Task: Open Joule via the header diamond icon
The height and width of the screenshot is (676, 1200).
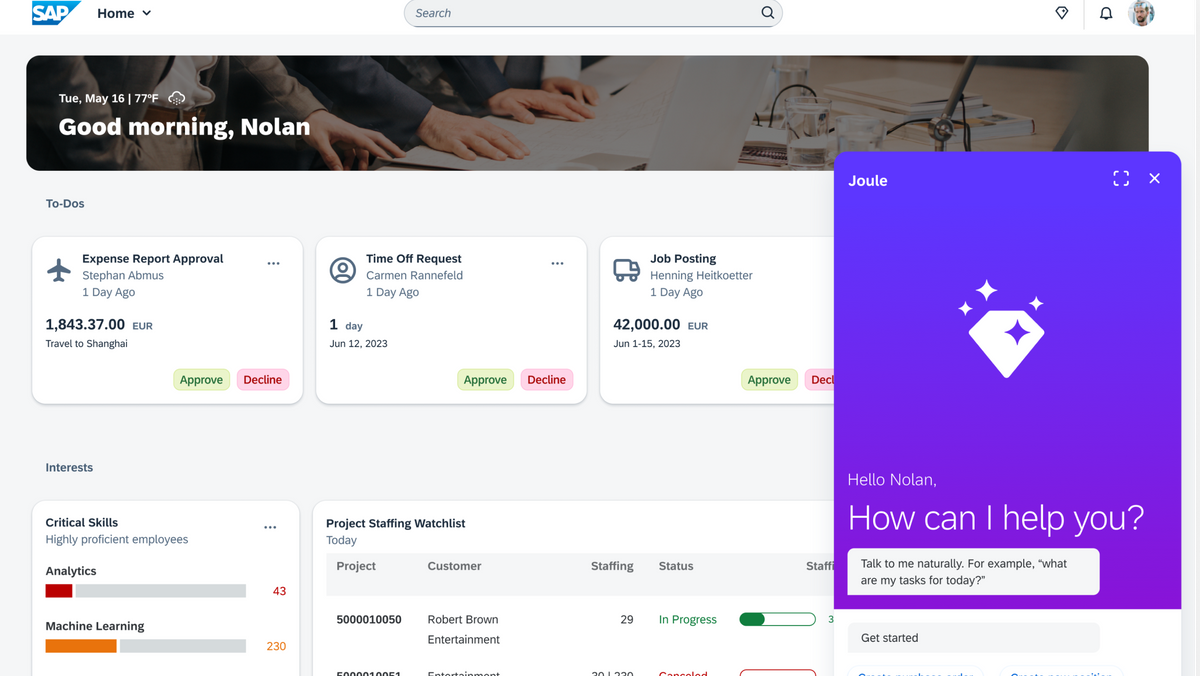Action: [1062, 13]
